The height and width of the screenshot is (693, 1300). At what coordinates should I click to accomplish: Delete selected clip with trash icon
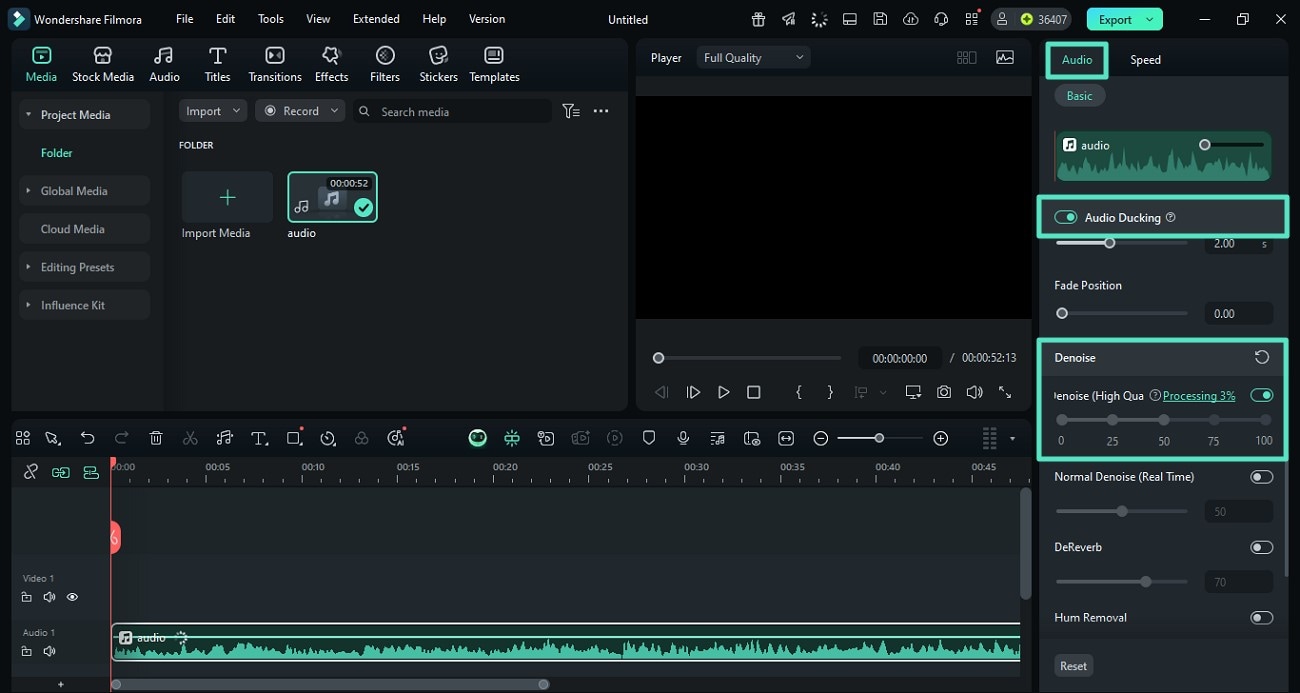tap(156, 438)
